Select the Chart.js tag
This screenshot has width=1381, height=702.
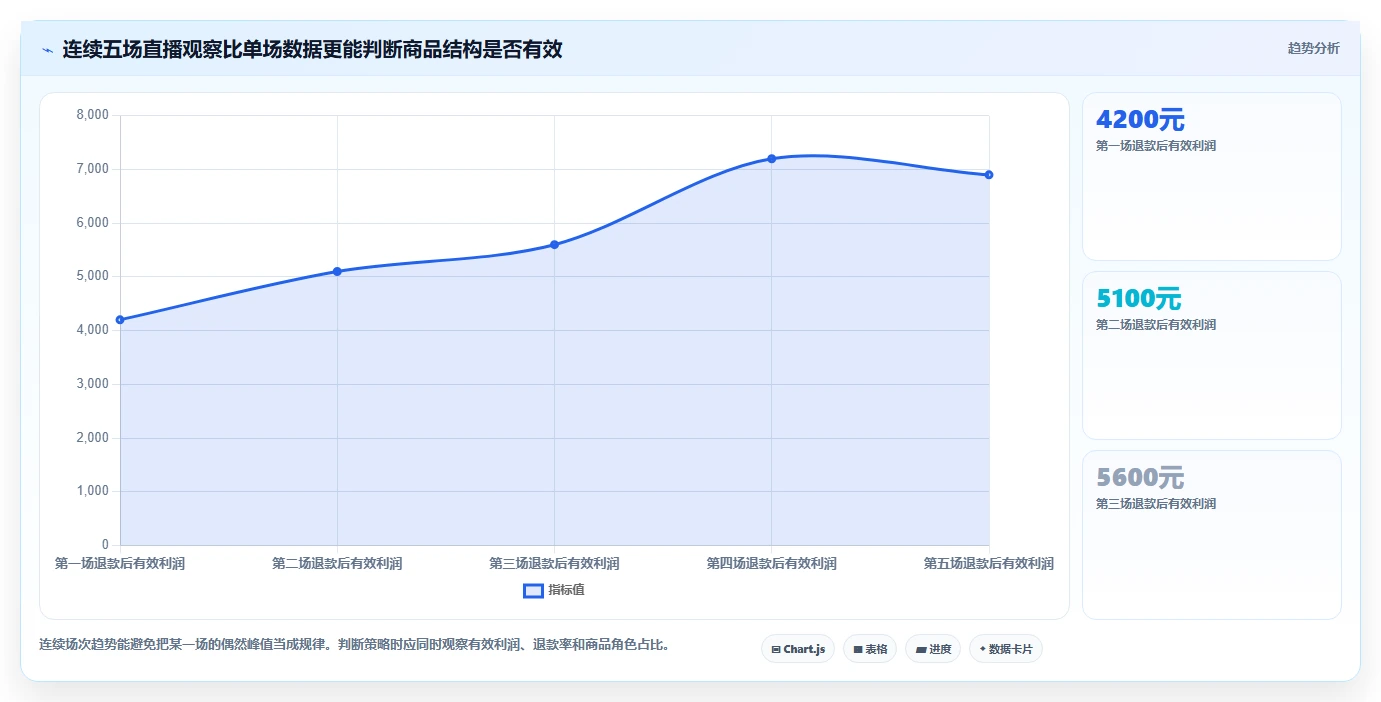(x=798, y=649)
